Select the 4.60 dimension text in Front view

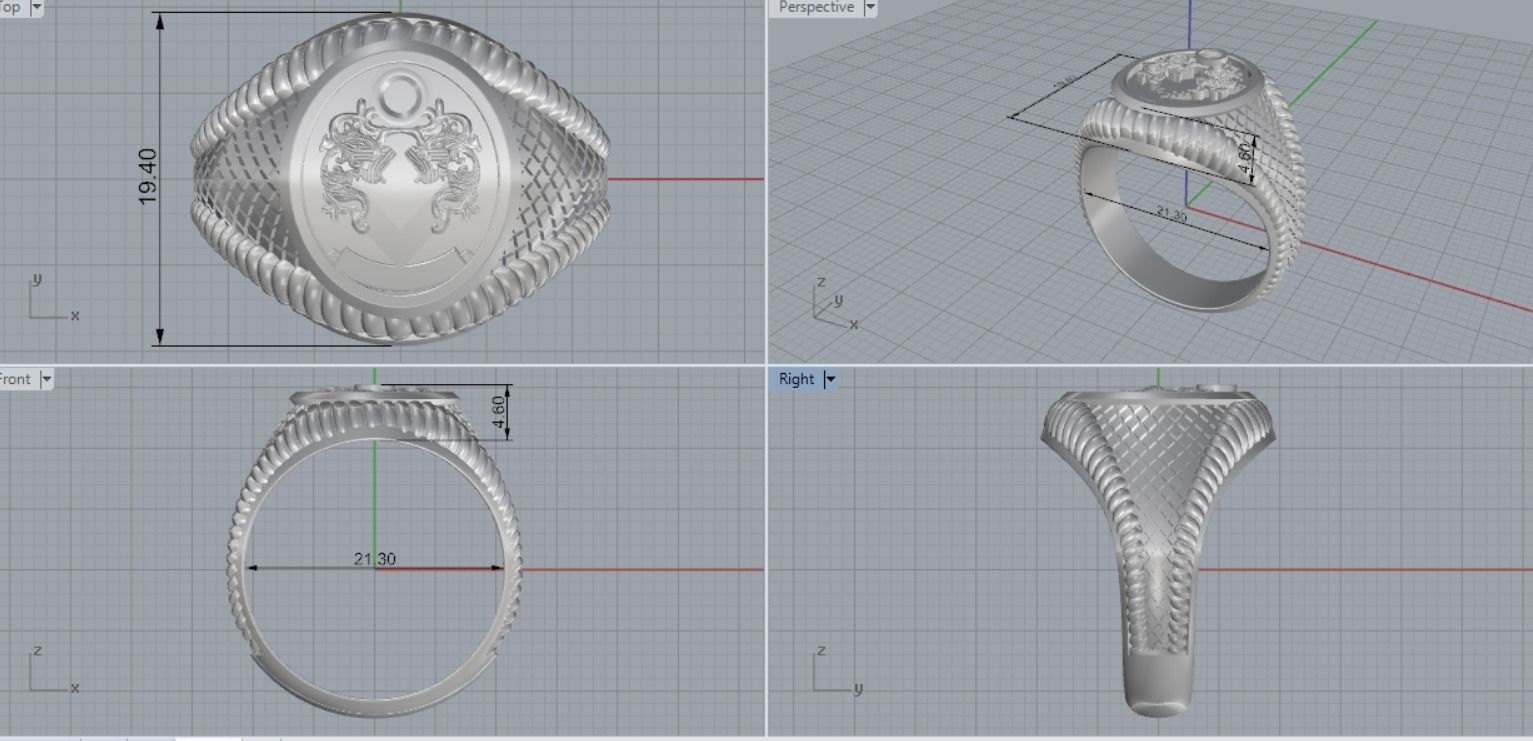[x=499, y=412]
